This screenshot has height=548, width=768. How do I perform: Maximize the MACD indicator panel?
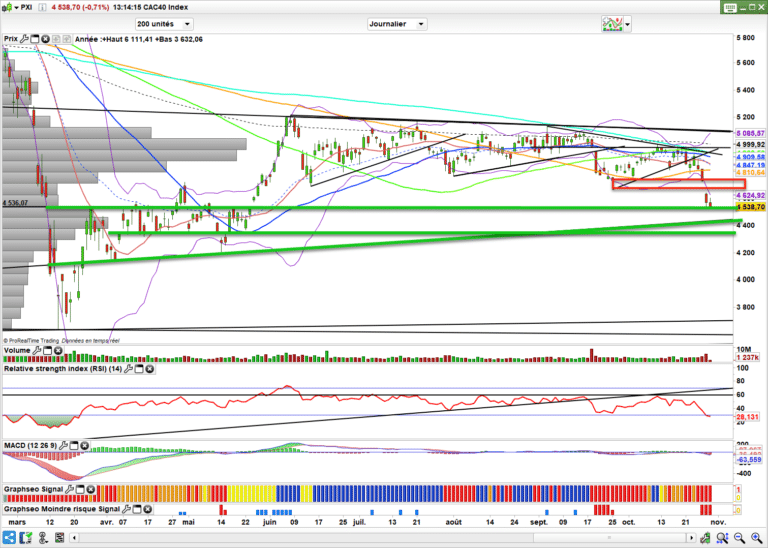76,445
